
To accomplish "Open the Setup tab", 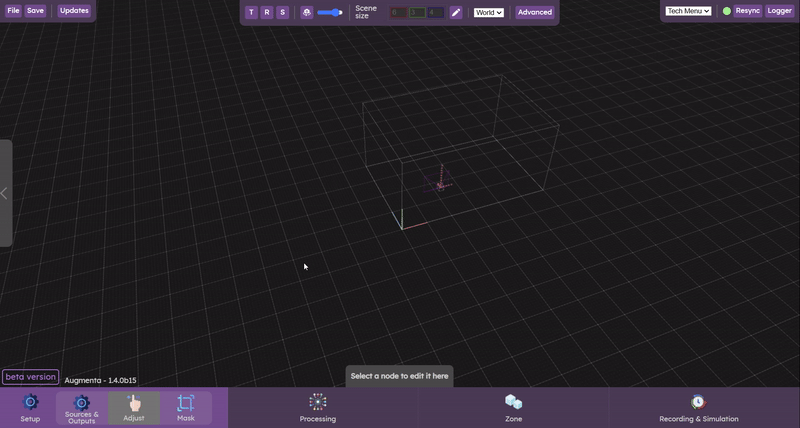I will pos(30,408).
